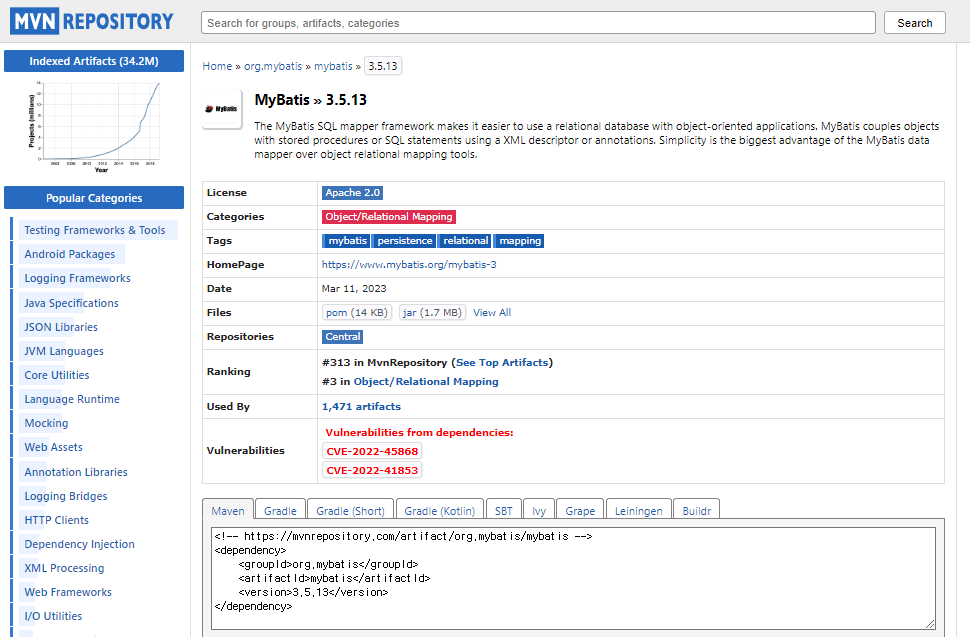Open JSON Libraries category
This screenshot has height=637, width=970.
coord(61,327)
